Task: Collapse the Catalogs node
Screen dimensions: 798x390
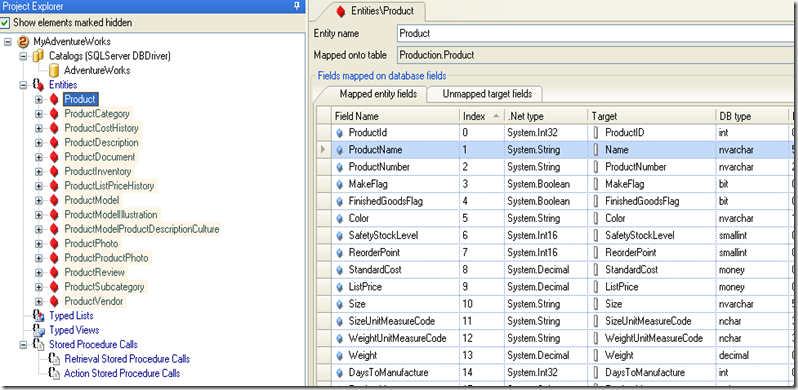Action: (x=23, y=56)
